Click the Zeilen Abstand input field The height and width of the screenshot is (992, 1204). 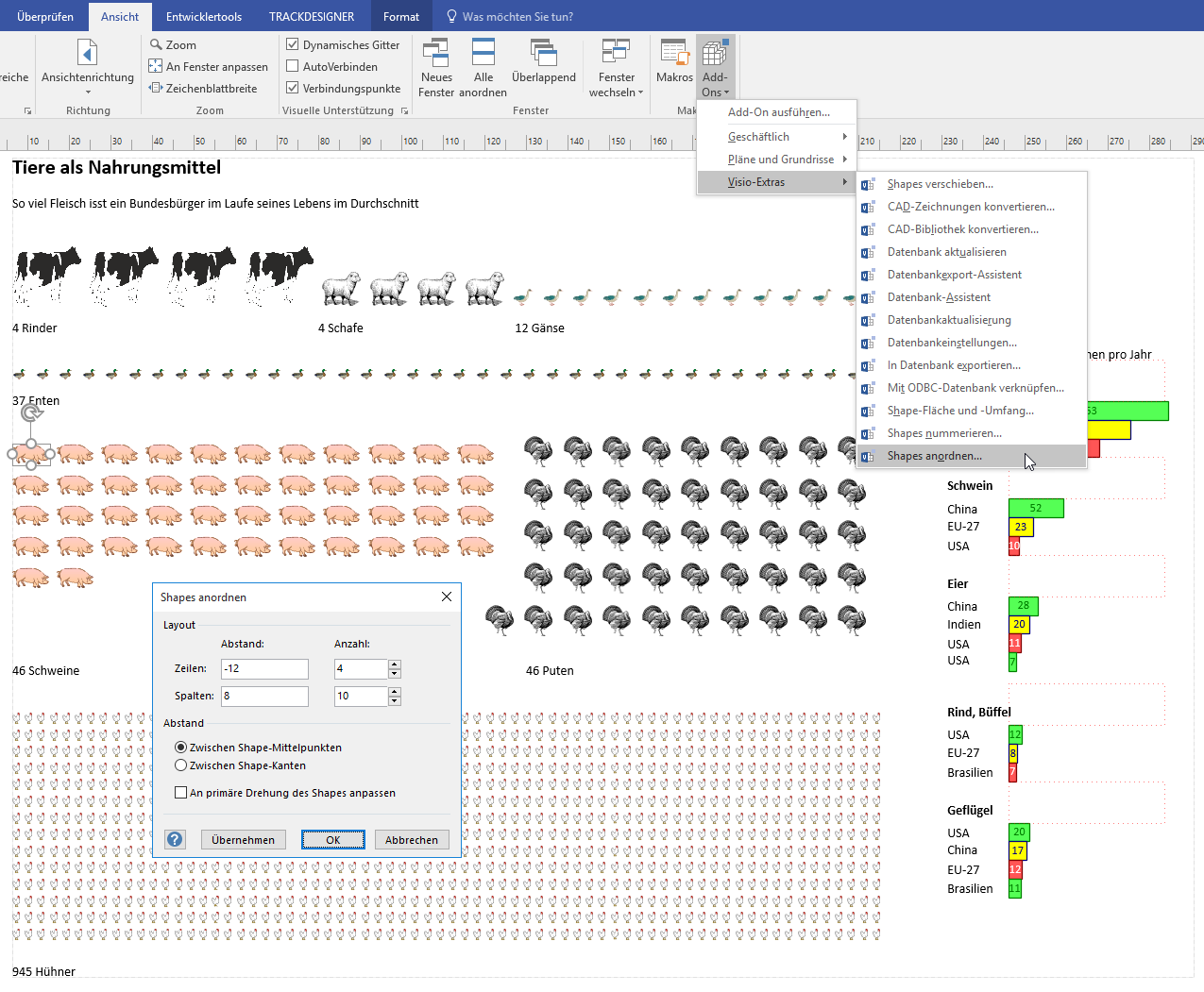(x=264, y=668)
